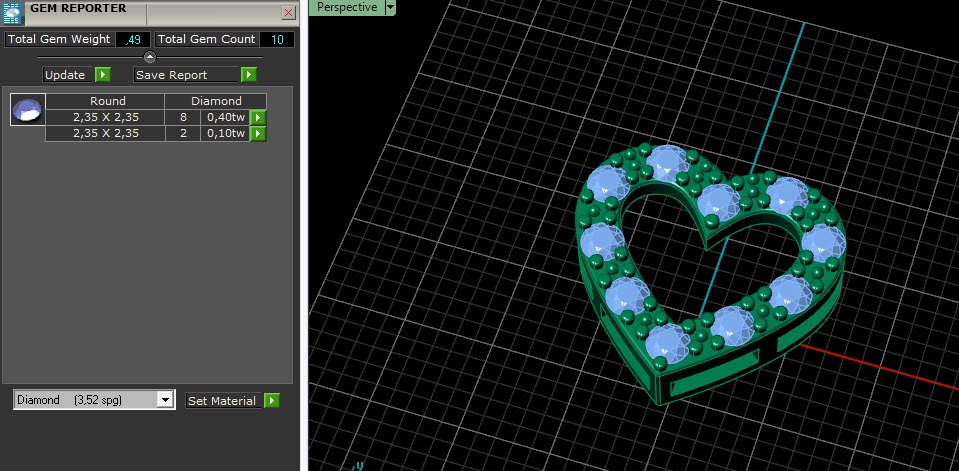The image size is (959, 471).
Task: Click the green arrow next to Update
Action: click(103, 75)
